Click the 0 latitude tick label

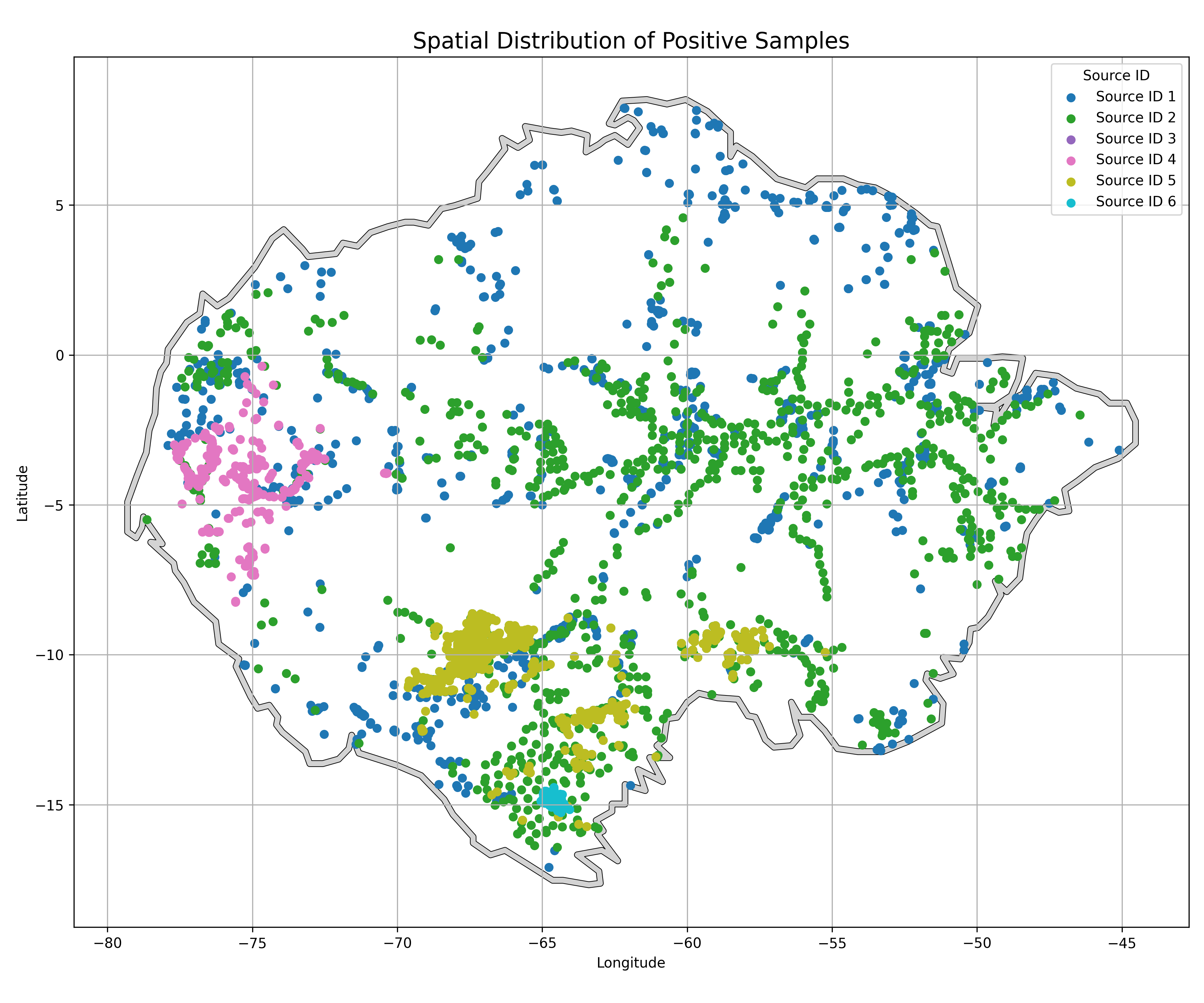[x=60, y=355]
